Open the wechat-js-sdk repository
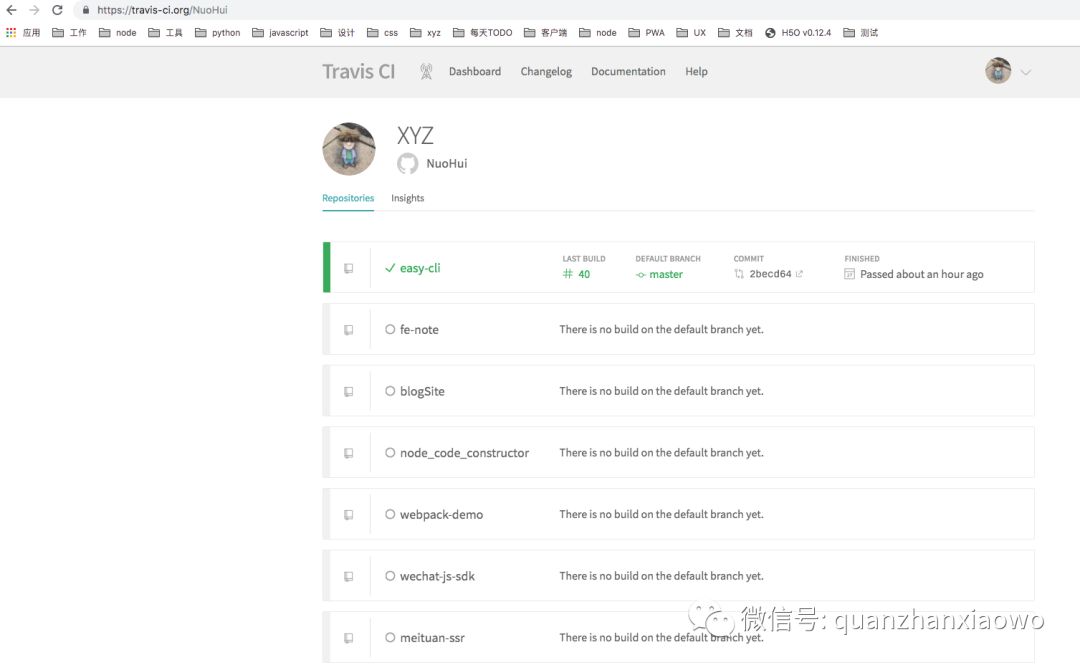The width and height of the screenshot is (1080, 670). [437, 576]
